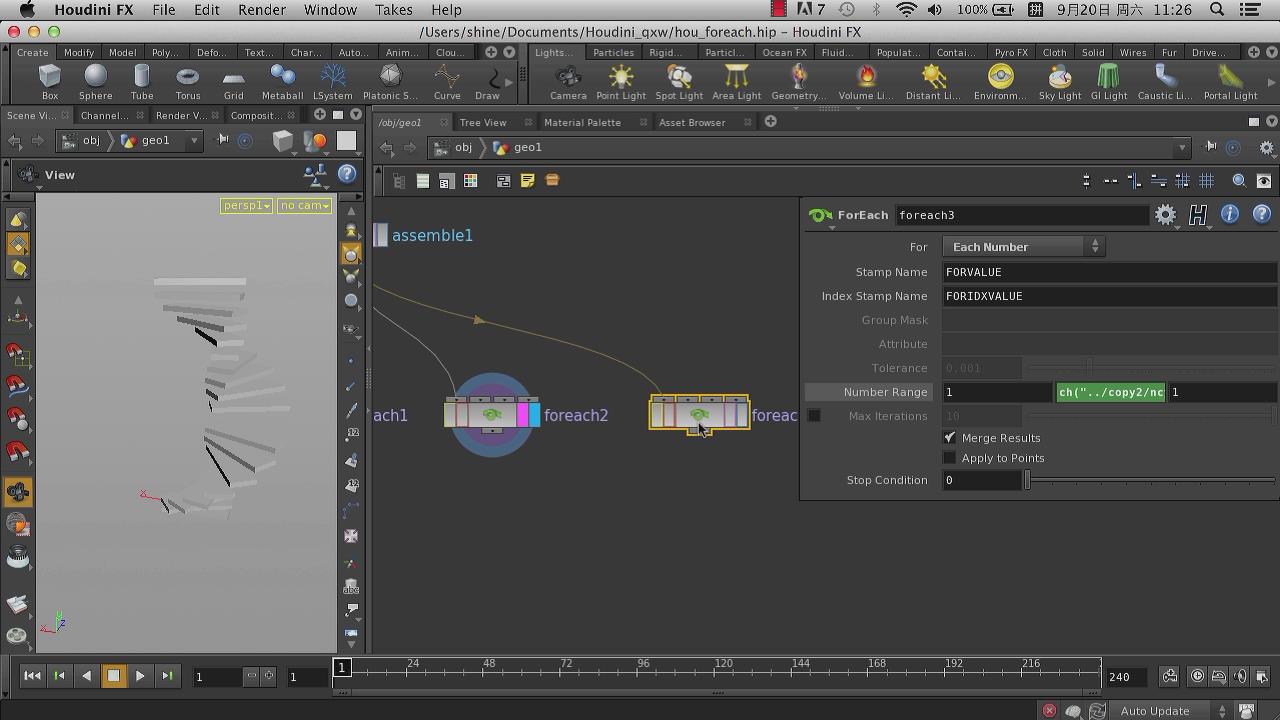
Task: Open the File menu
Action: click(163, 9)
